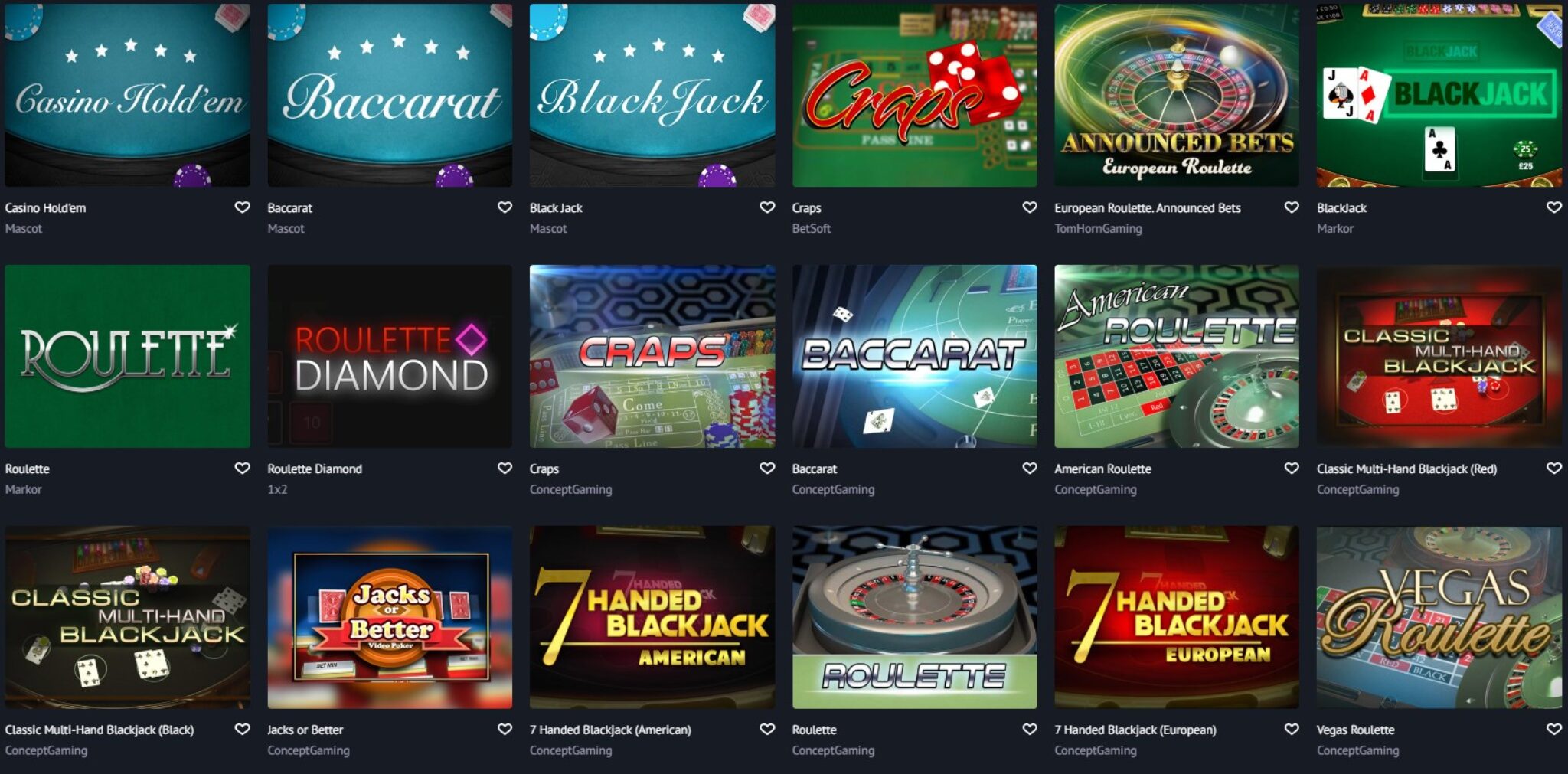Click the Casino Hold'em title link

pyautogui.click(x=45, y=208)
